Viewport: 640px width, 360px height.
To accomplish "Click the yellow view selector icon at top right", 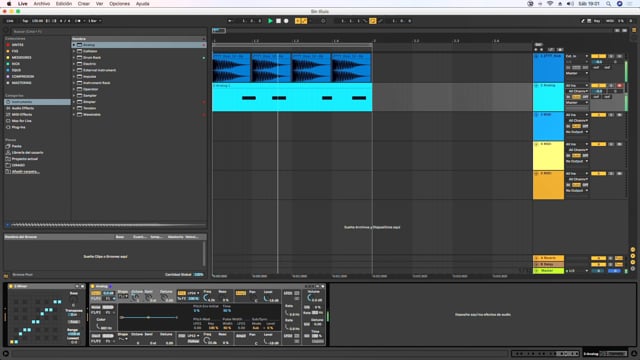I will (x=634, y=30).
